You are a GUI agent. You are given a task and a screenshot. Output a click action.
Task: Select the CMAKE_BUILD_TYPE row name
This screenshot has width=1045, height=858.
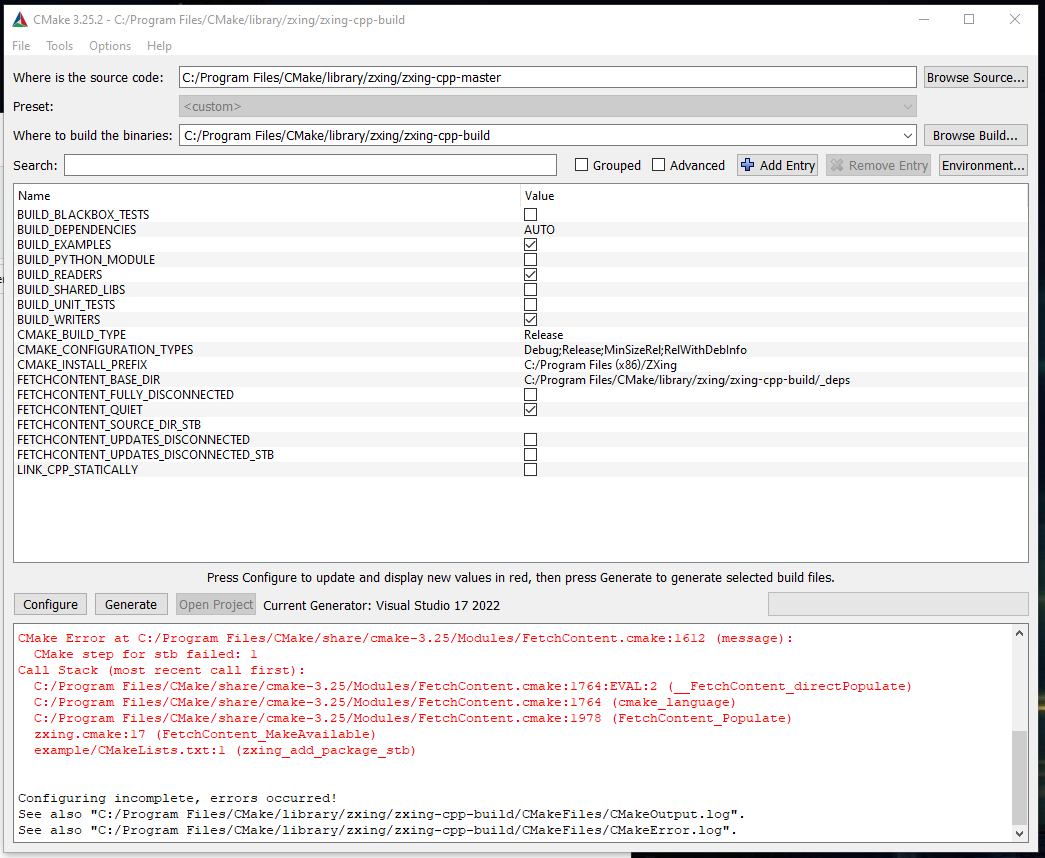click(x=71, y=335)
